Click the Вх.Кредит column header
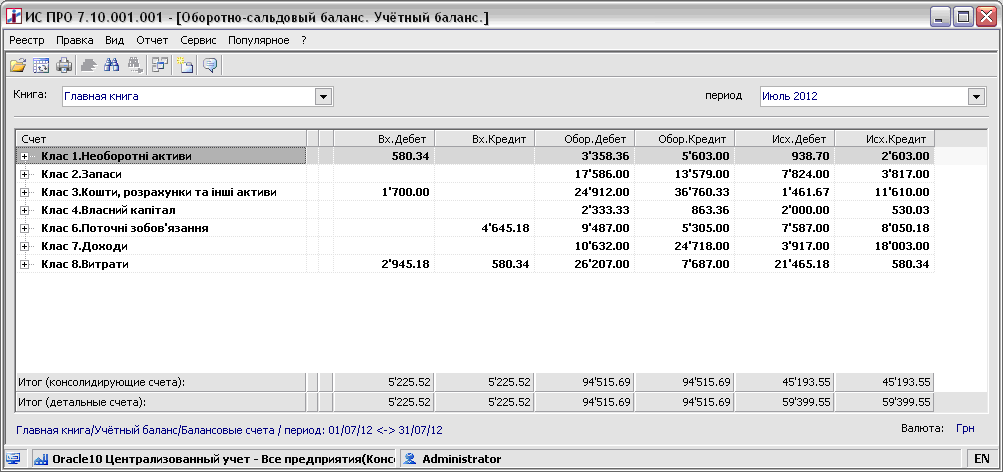 tap(484, 138)
